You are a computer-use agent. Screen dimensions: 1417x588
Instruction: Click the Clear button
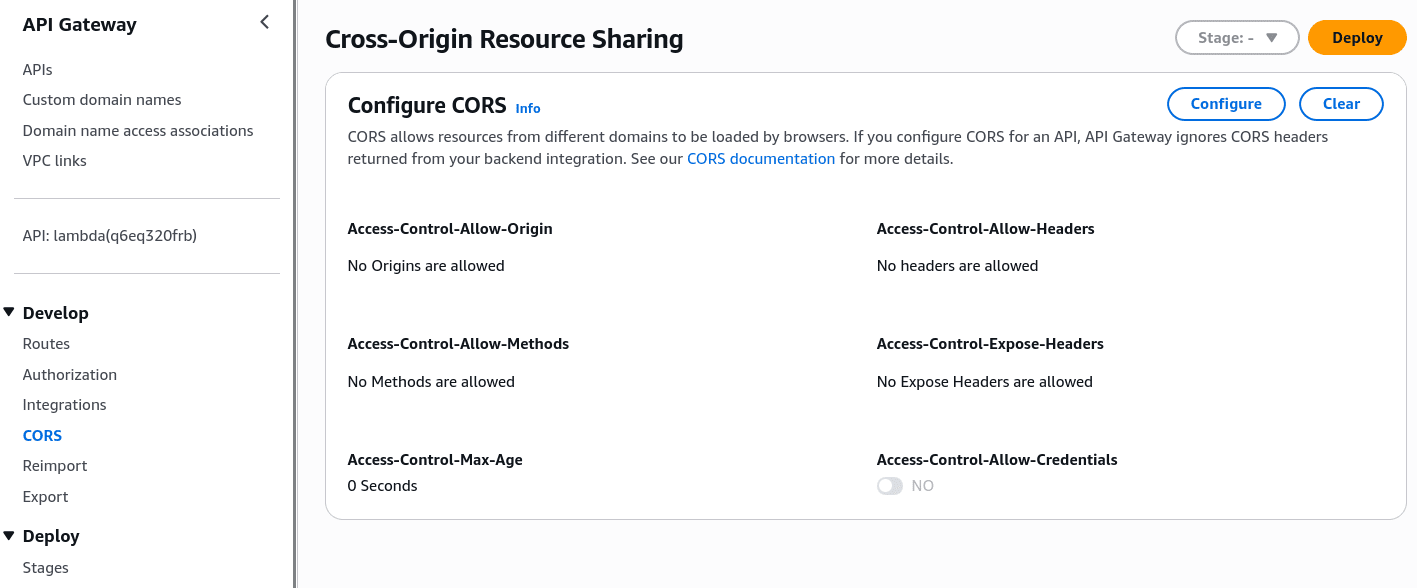(x=1341, y=104)
